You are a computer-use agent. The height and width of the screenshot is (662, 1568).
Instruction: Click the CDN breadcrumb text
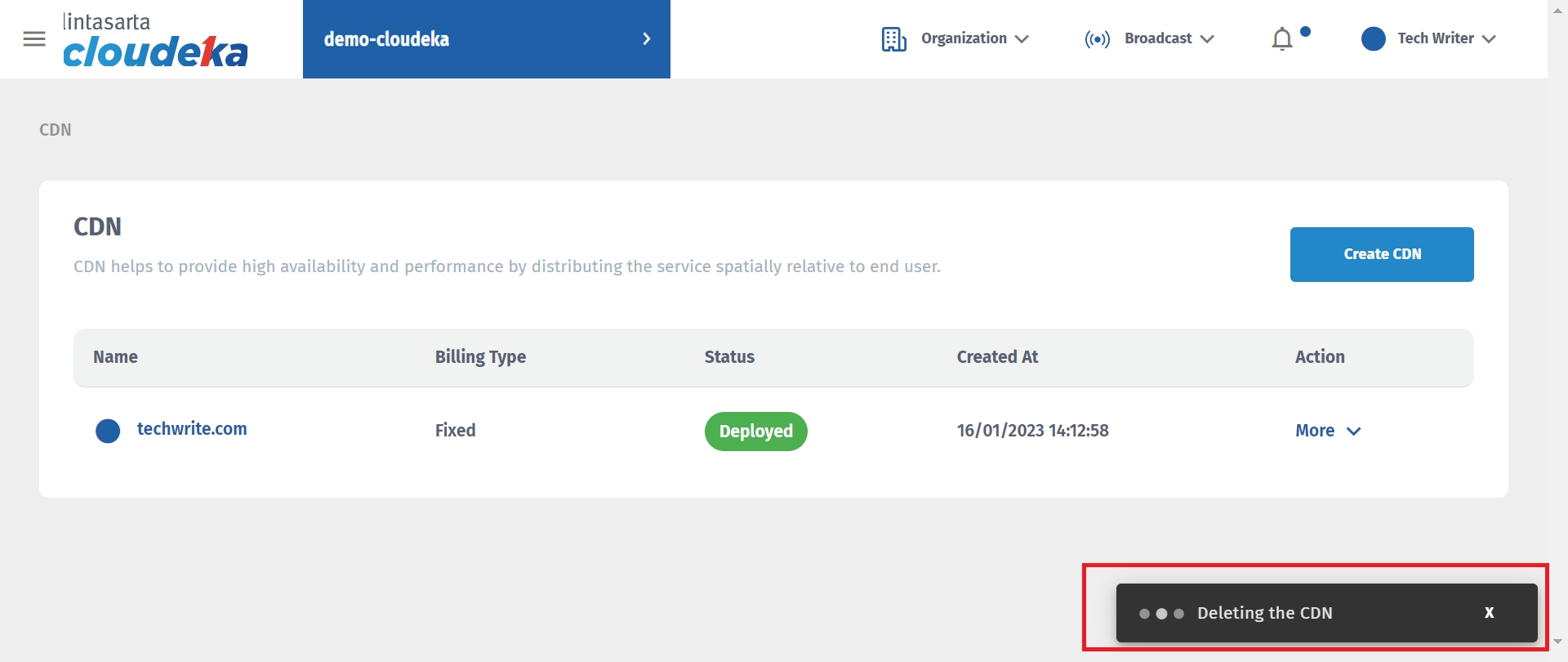point(56,130)
